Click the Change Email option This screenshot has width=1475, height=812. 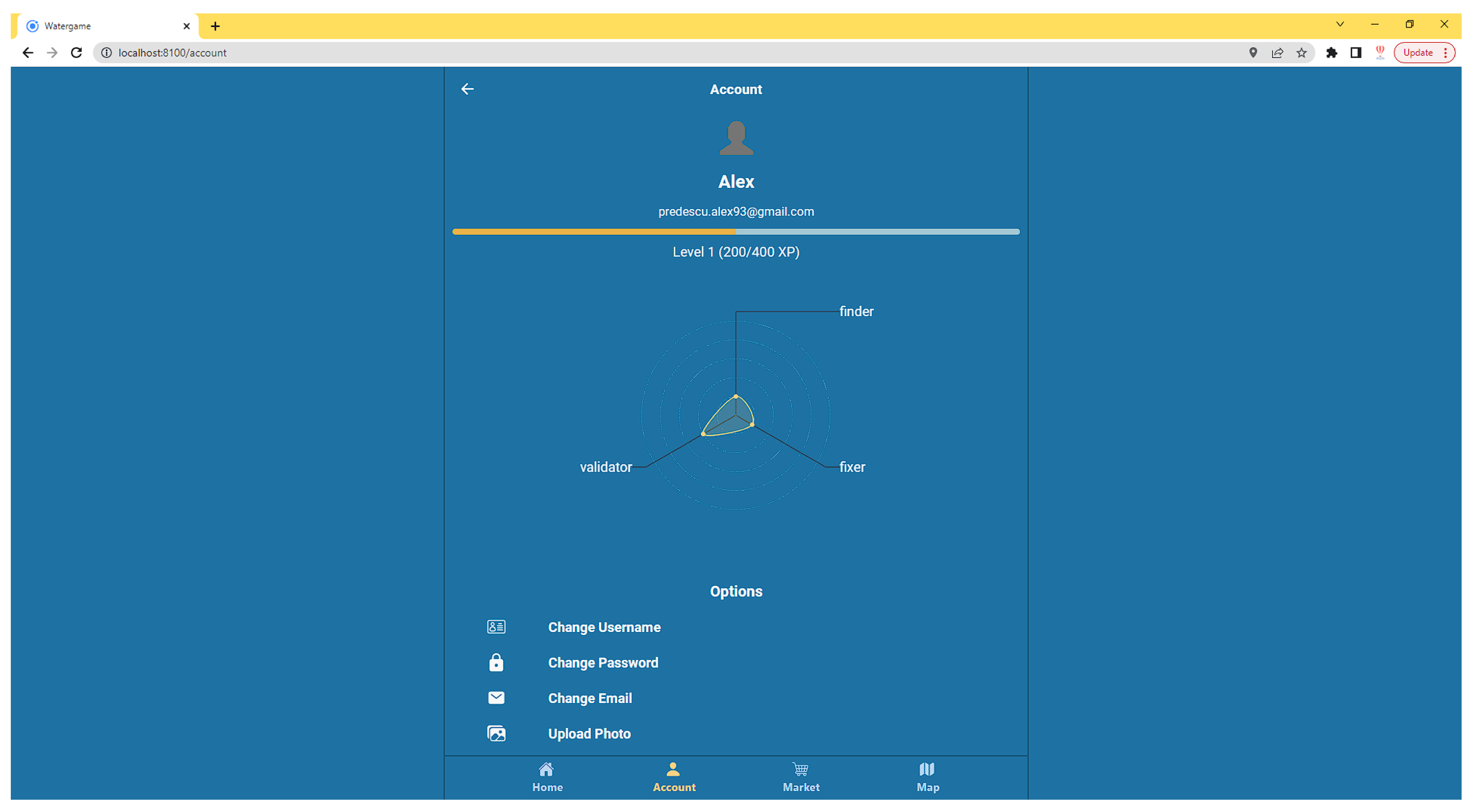click(590, 697)
